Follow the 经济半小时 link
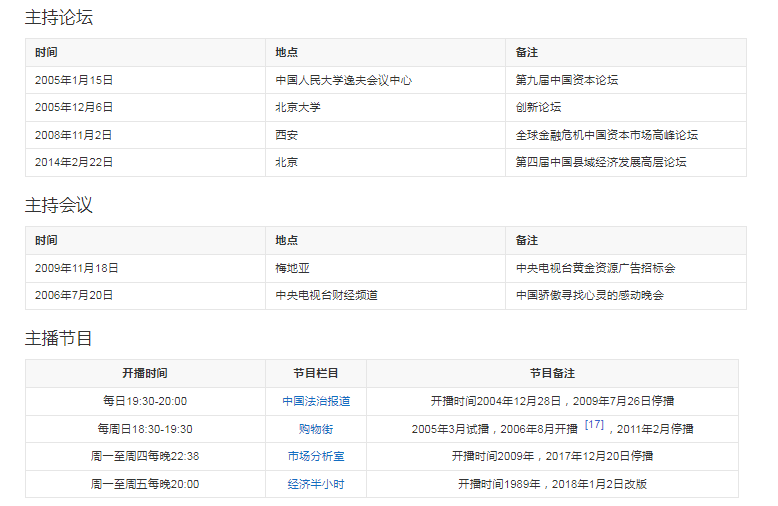Viewport: 778px width, 506px height. [316, 484]
